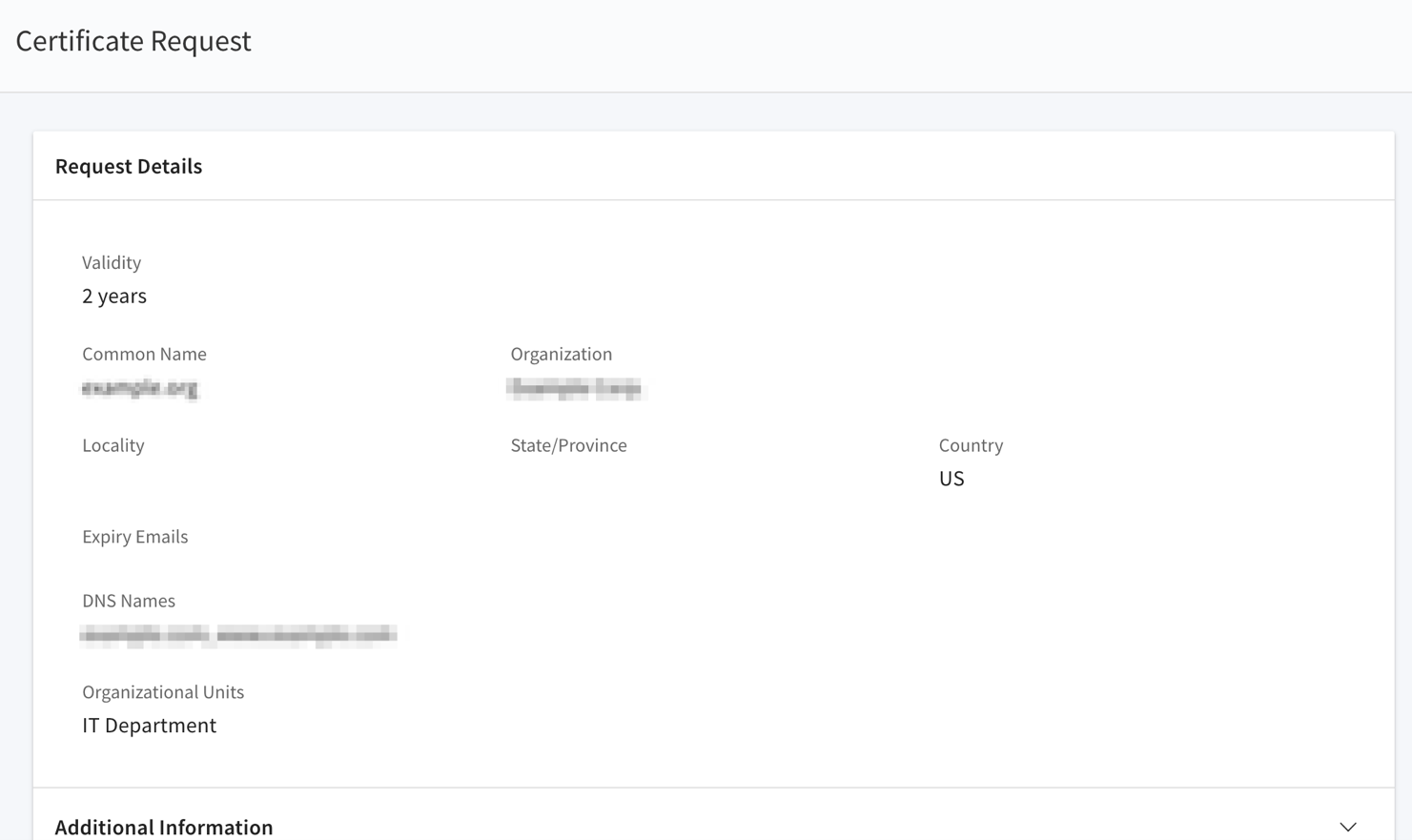Click the Organizational Units label
The image size is (1412, 840).
tap(163, 692)
